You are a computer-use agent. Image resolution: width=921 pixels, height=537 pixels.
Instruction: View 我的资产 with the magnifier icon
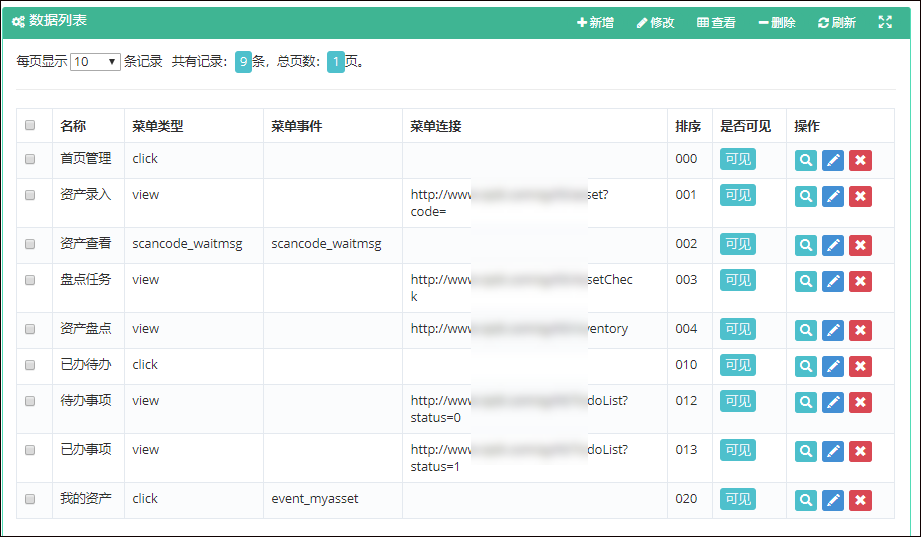806,500
